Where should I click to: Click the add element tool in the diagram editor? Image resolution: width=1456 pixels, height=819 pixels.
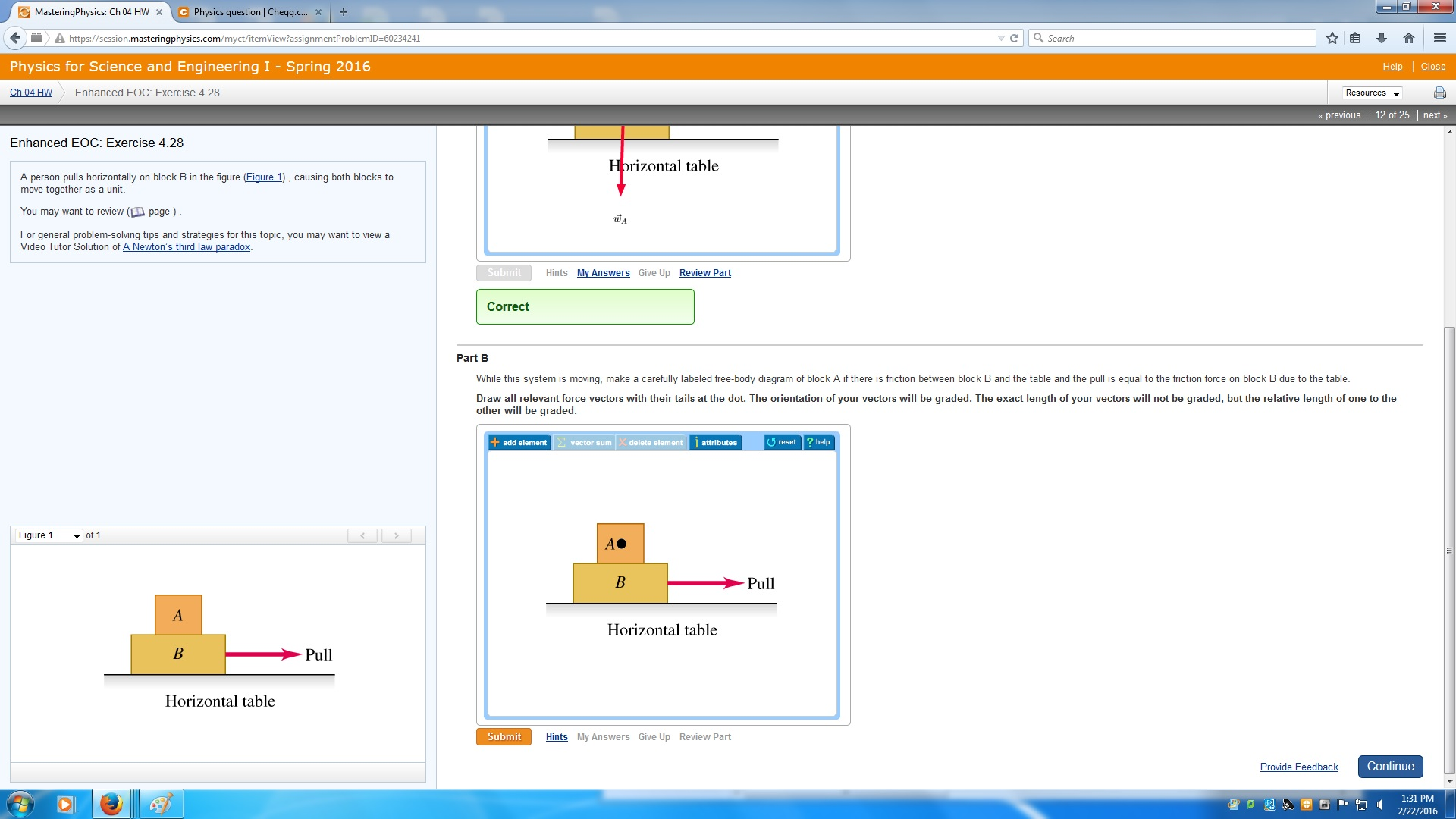click(x=519, y=442)
